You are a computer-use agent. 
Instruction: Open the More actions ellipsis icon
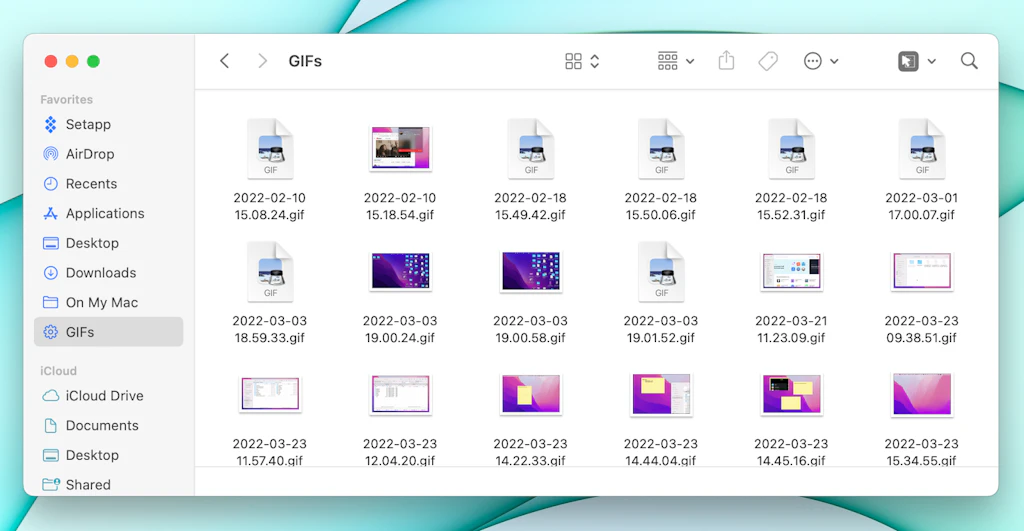tap(812, 61)
